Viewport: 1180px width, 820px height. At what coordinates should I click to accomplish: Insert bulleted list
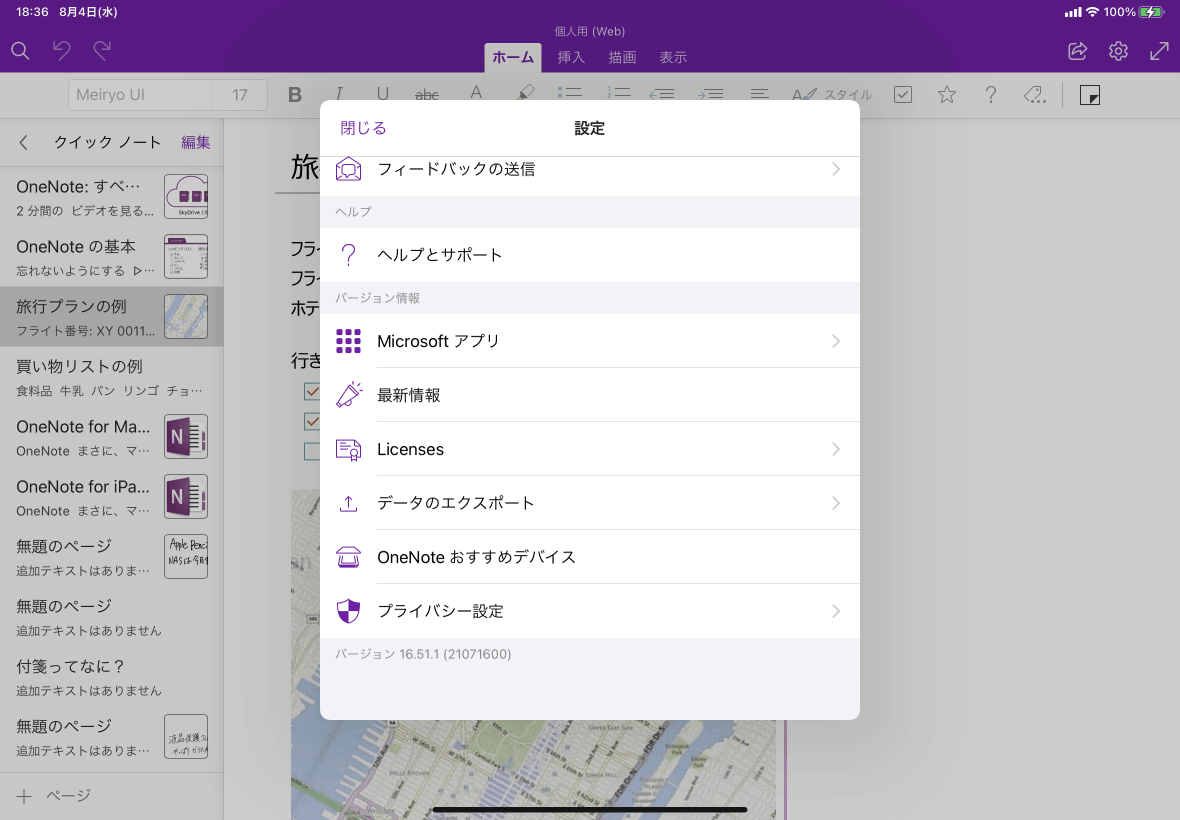coord(570,93)
